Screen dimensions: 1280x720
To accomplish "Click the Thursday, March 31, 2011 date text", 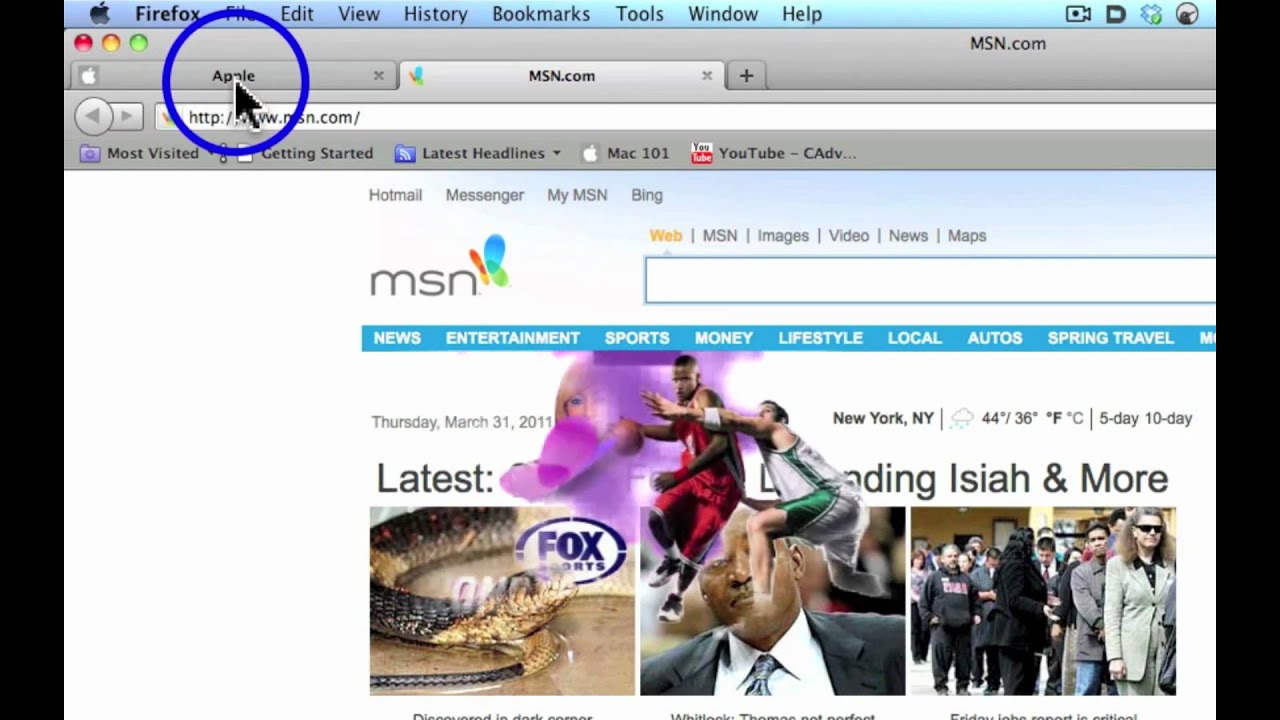I will pos(462,422).
